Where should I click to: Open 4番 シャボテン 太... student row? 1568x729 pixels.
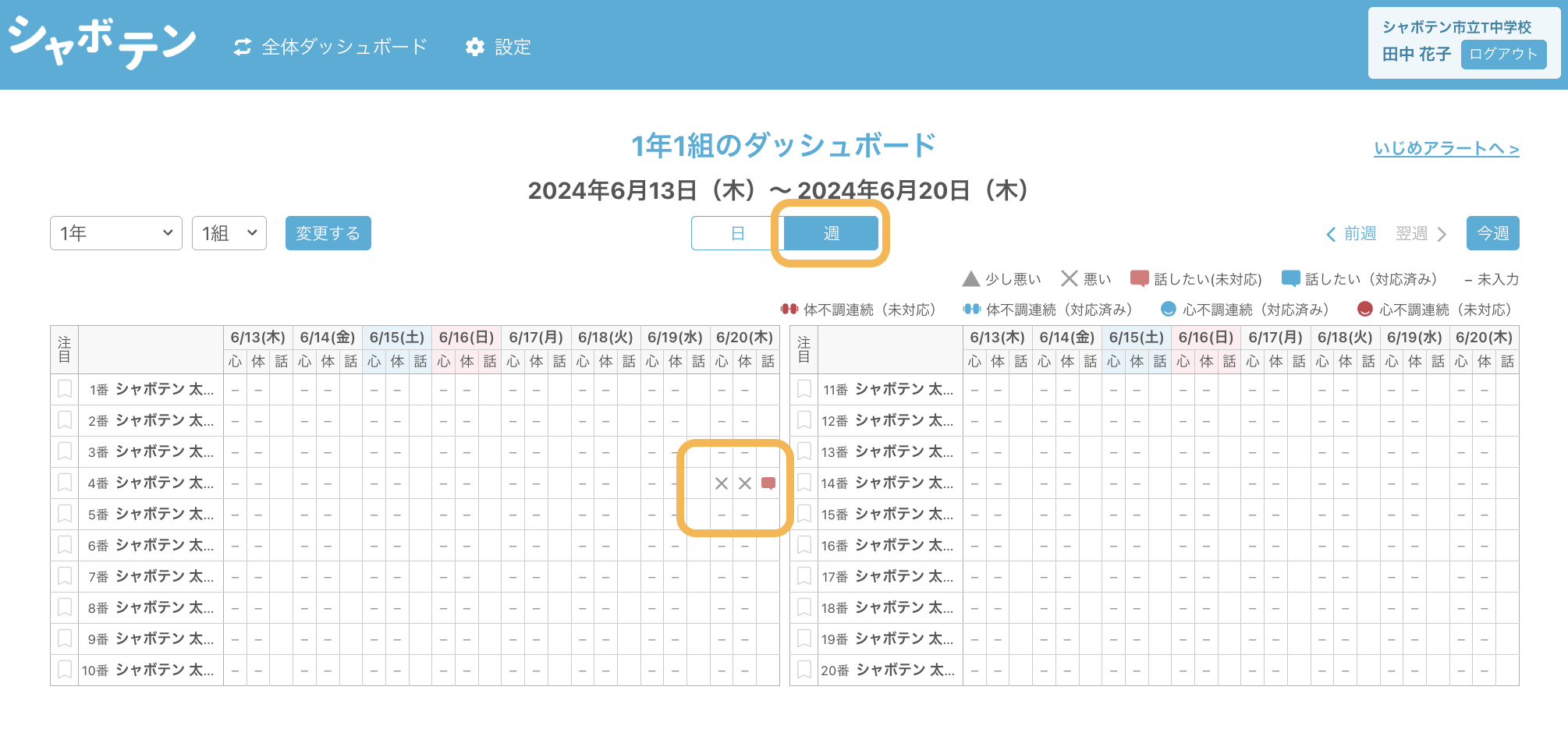[x=151, y=483]
